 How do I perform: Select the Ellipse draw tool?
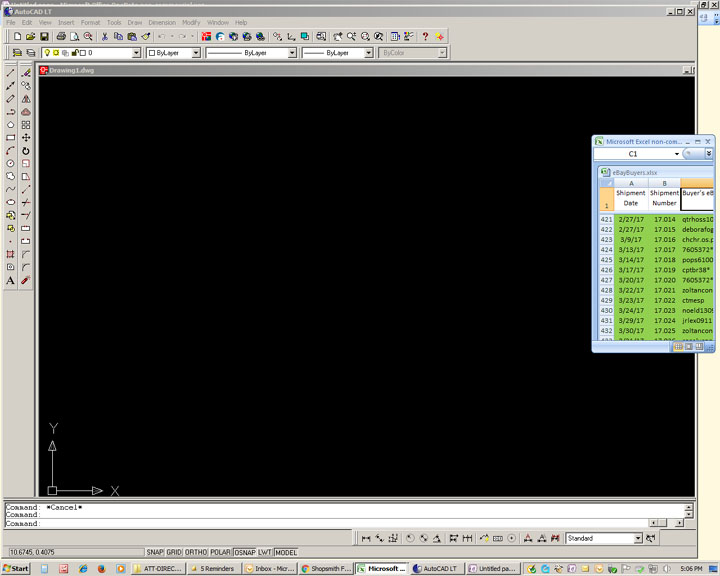11,202
